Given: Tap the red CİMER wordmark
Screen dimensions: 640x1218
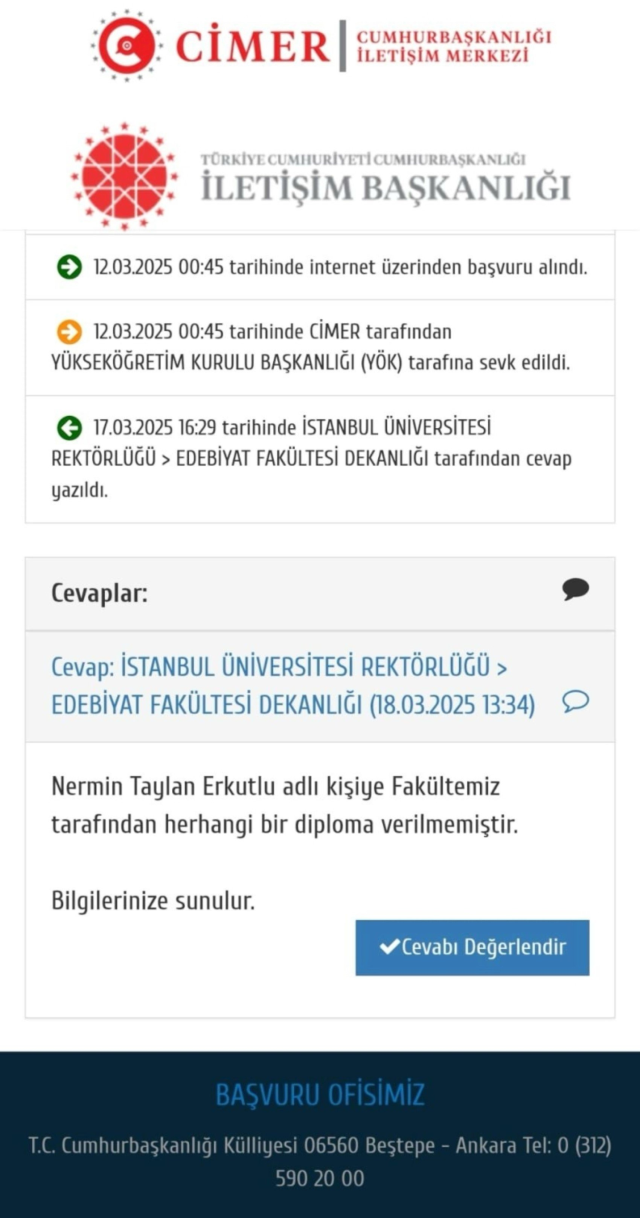Looking at the screenshot, I should tap(252, 45).
